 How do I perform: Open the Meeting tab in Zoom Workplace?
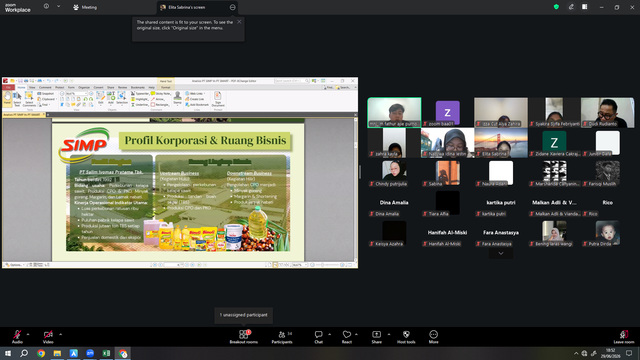(x=85, y=7)
